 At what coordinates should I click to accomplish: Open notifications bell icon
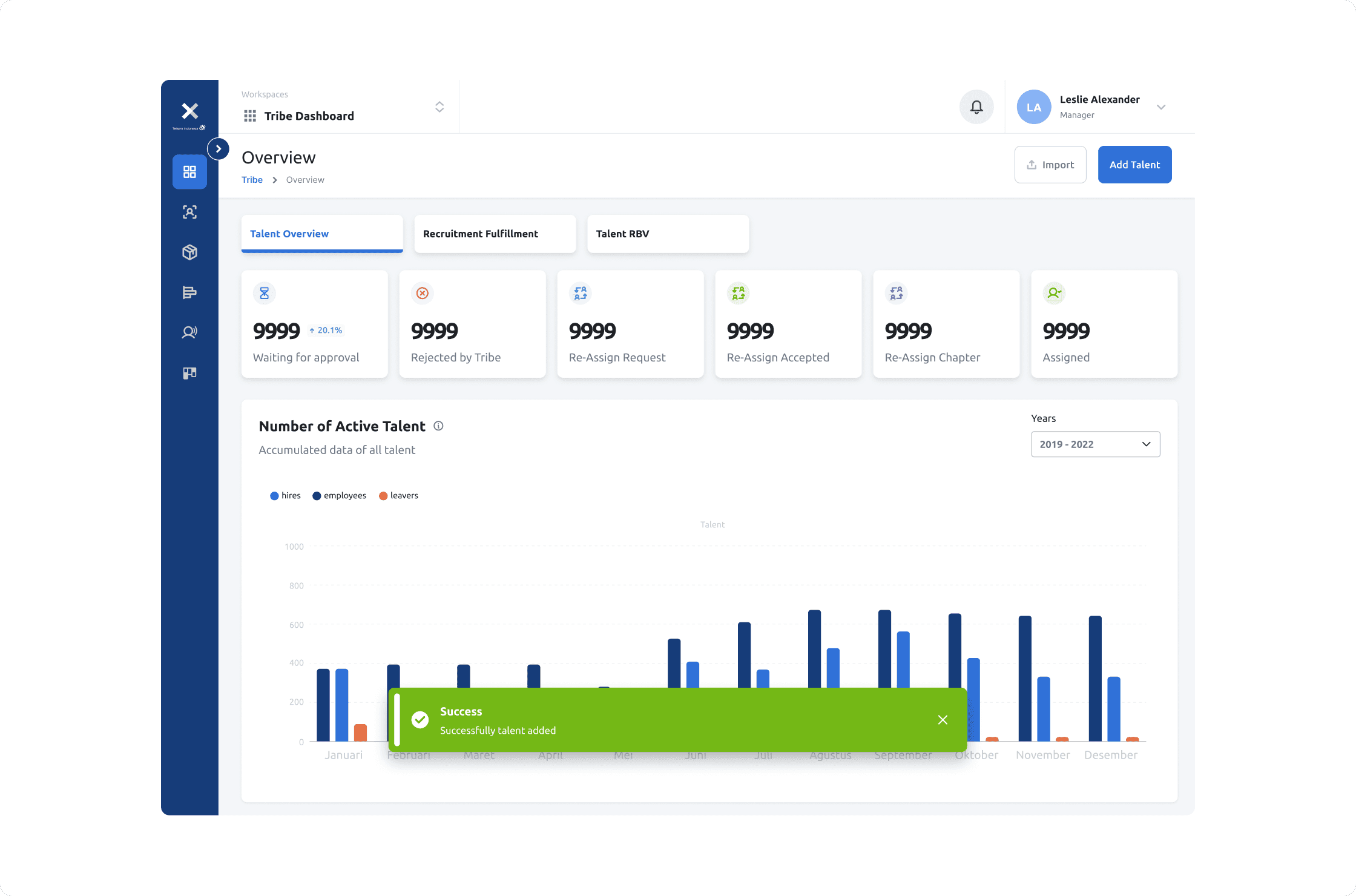pyautogui.click(x=976, y=107)
